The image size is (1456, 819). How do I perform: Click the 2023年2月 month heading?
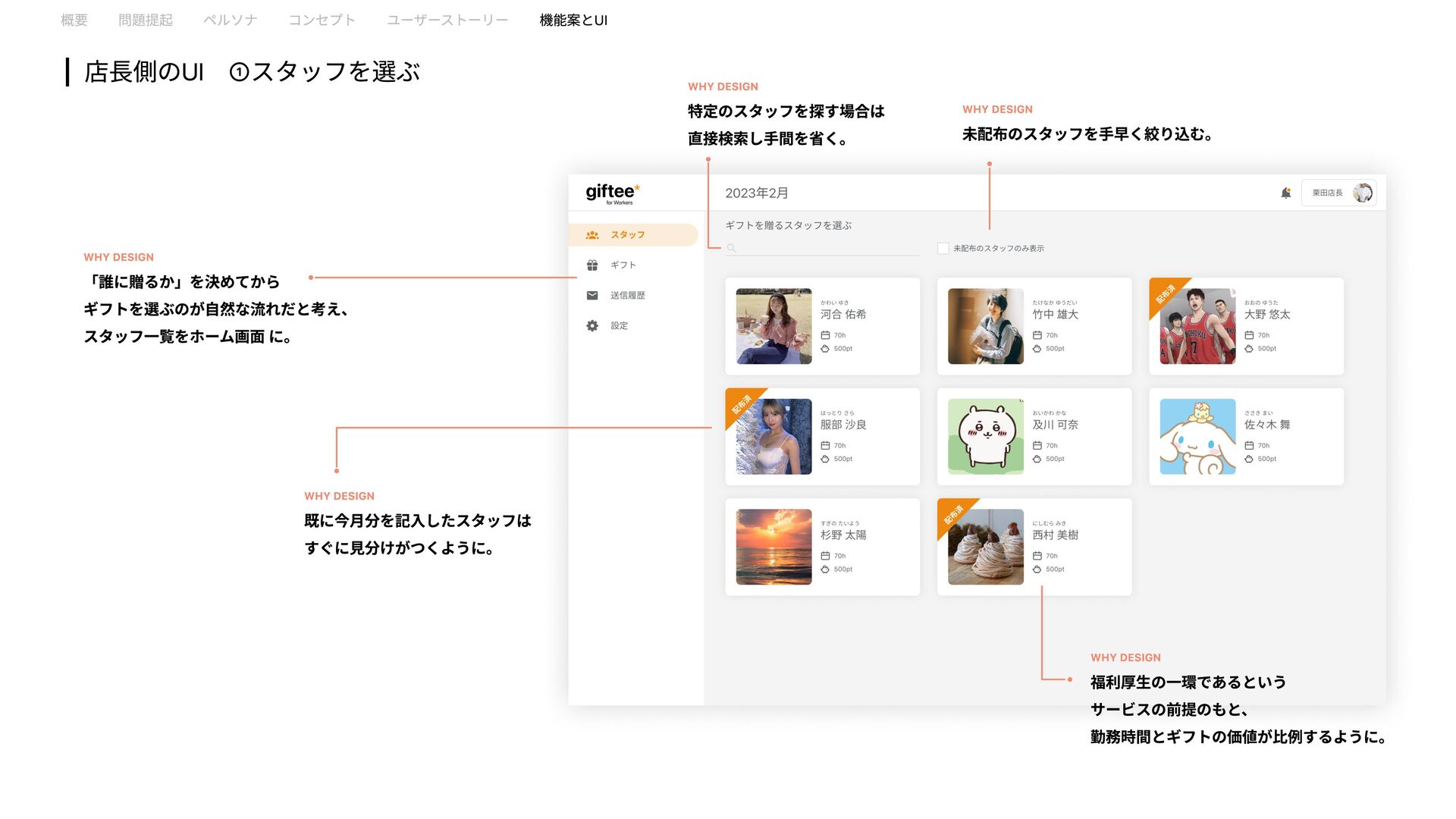757,193
